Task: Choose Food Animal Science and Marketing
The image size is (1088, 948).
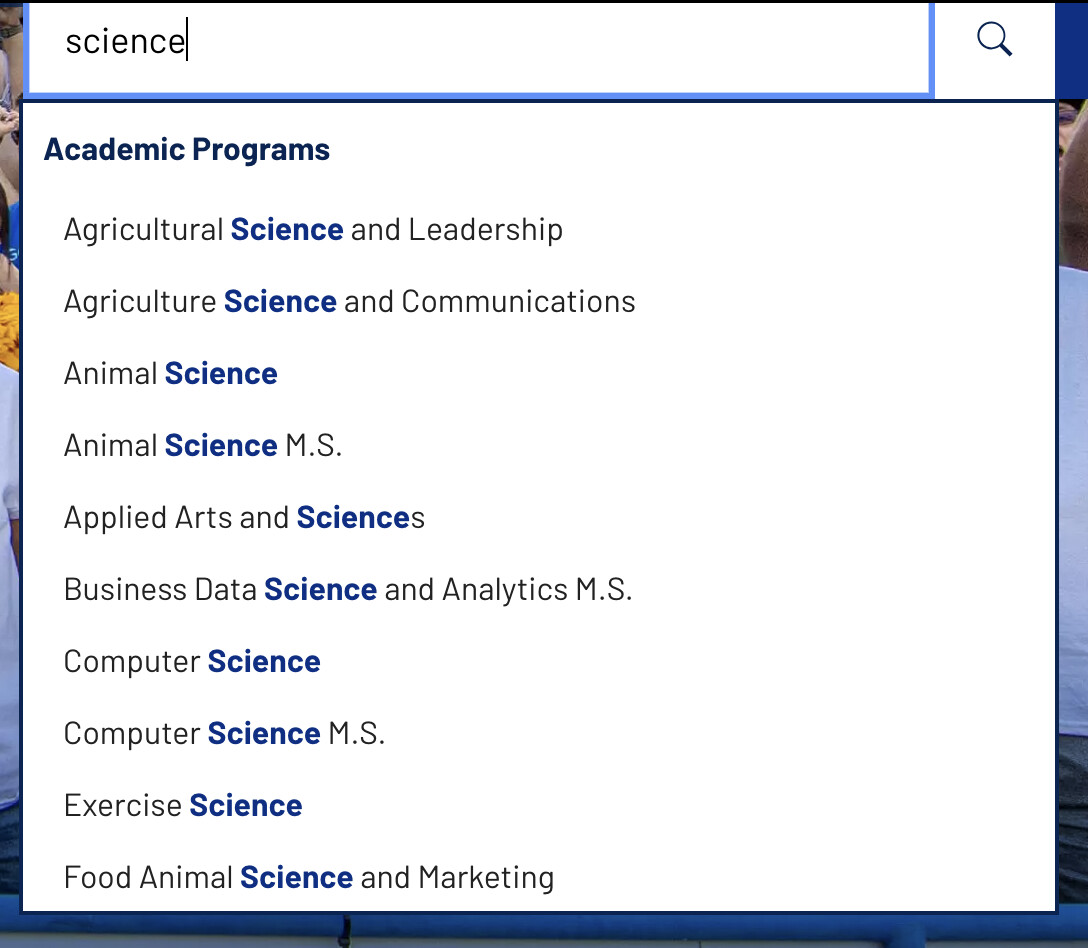Action: (x=309, y=878)
